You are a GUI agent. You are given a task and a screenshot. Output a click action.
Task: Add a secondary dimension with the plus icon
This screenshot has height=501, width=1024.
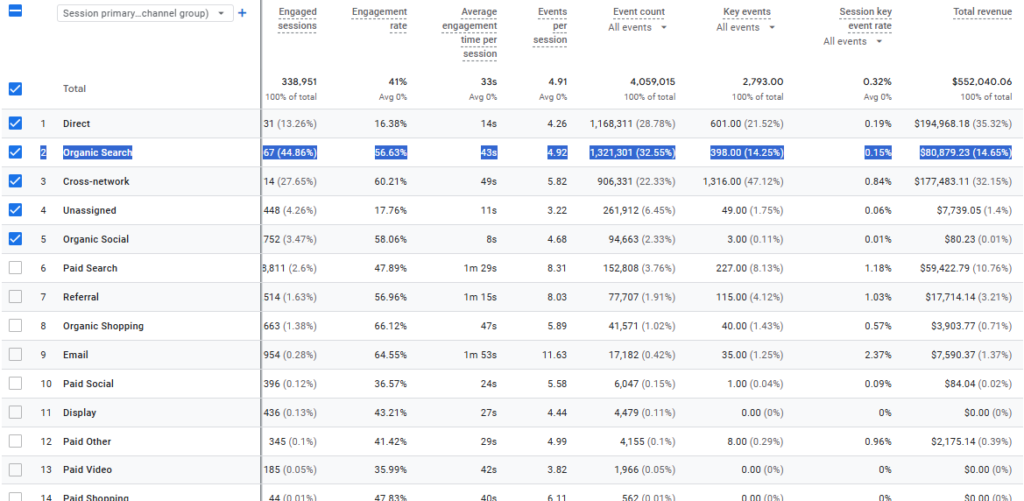[x=242, y=12]
